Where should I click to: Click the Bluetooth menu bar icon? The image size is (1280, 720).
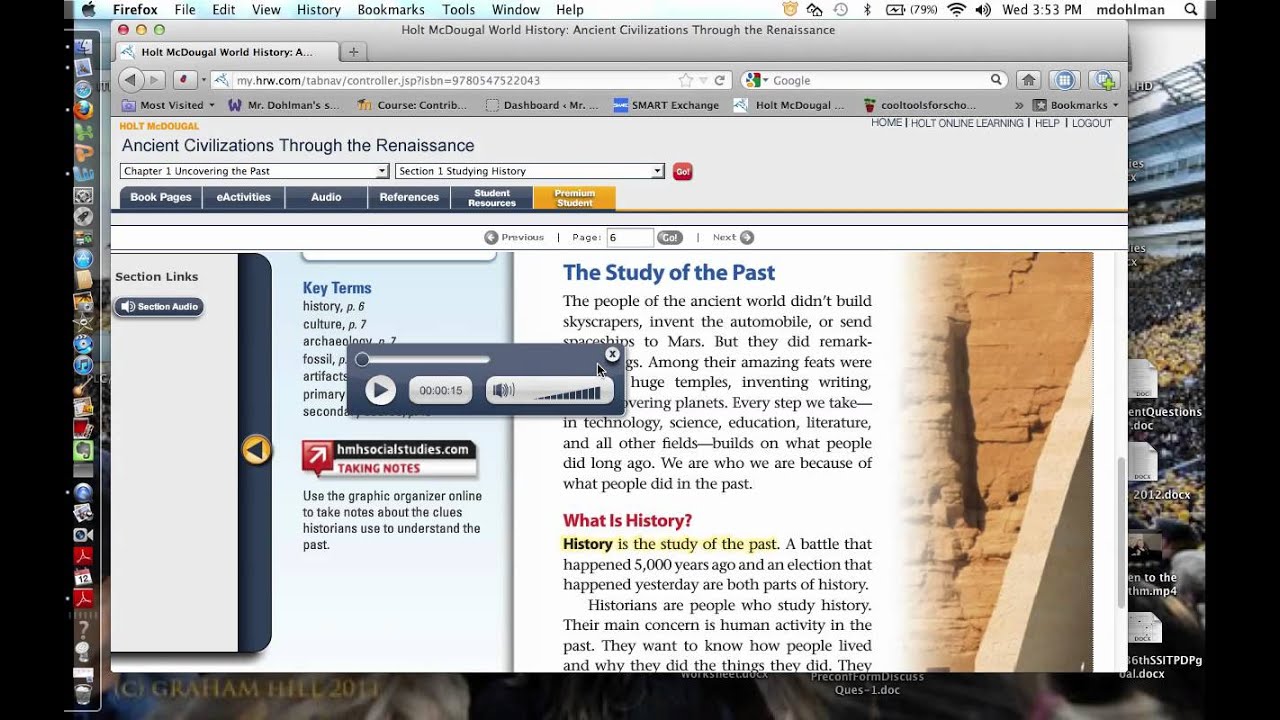(867, 9)
